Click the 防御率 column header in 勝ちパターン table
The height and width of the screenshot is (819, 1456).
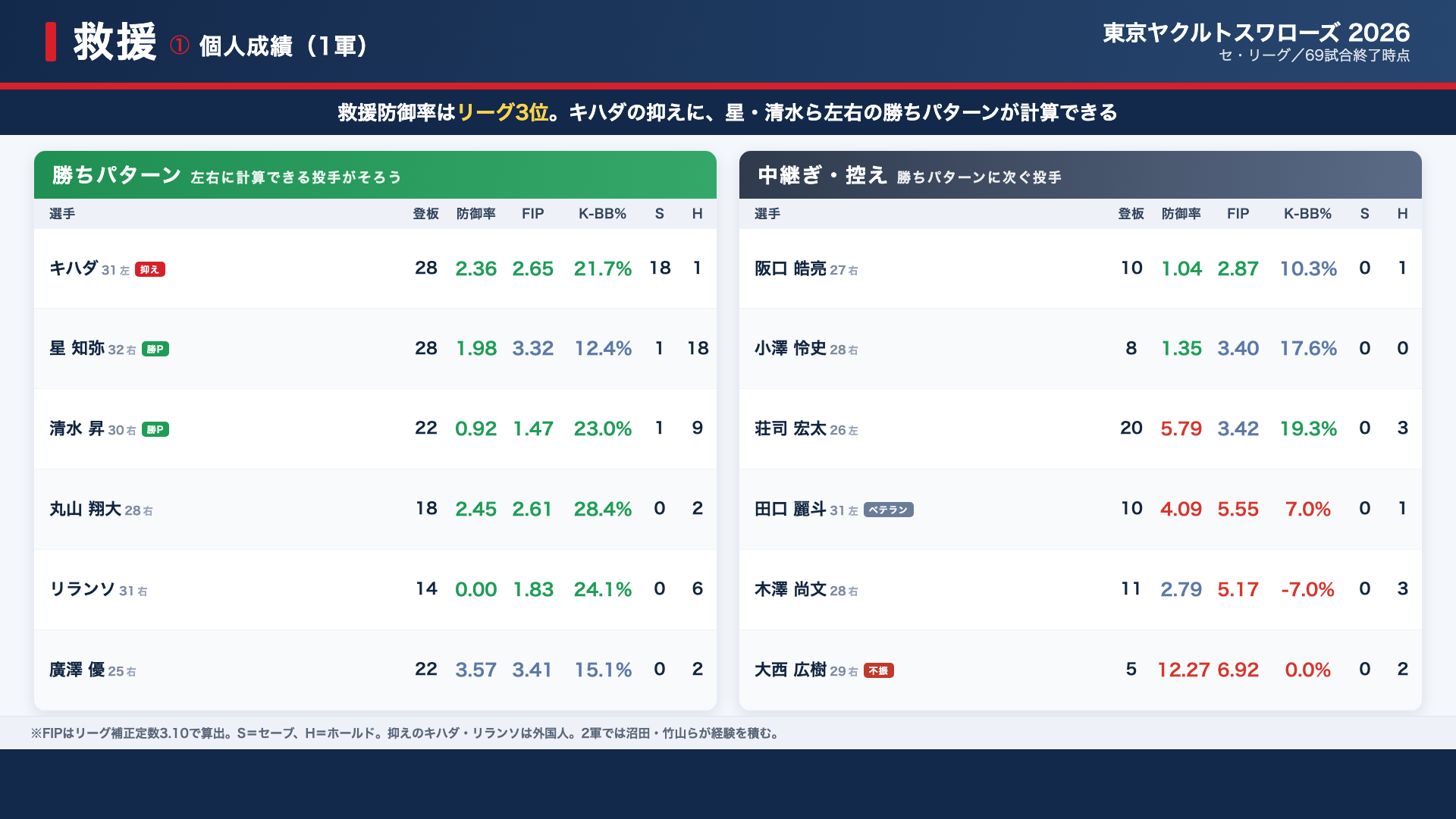point(476,214)
